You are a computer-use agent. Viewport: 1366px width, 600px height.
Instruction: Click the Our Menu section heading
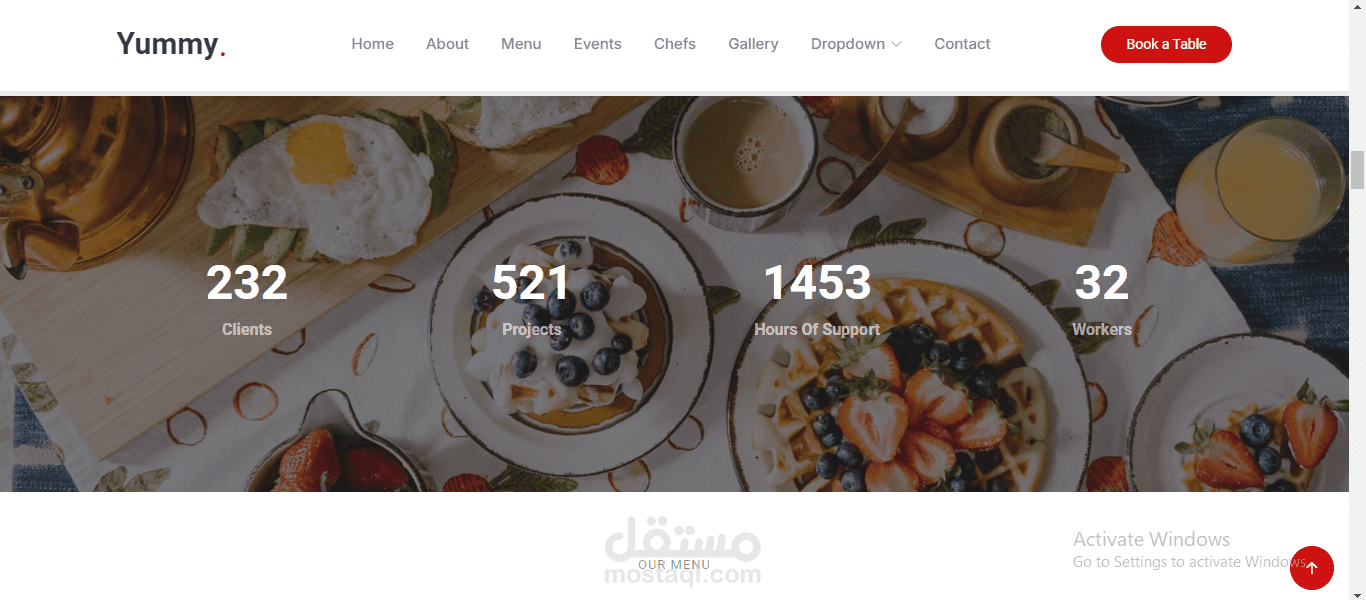[x=674, y=565]
